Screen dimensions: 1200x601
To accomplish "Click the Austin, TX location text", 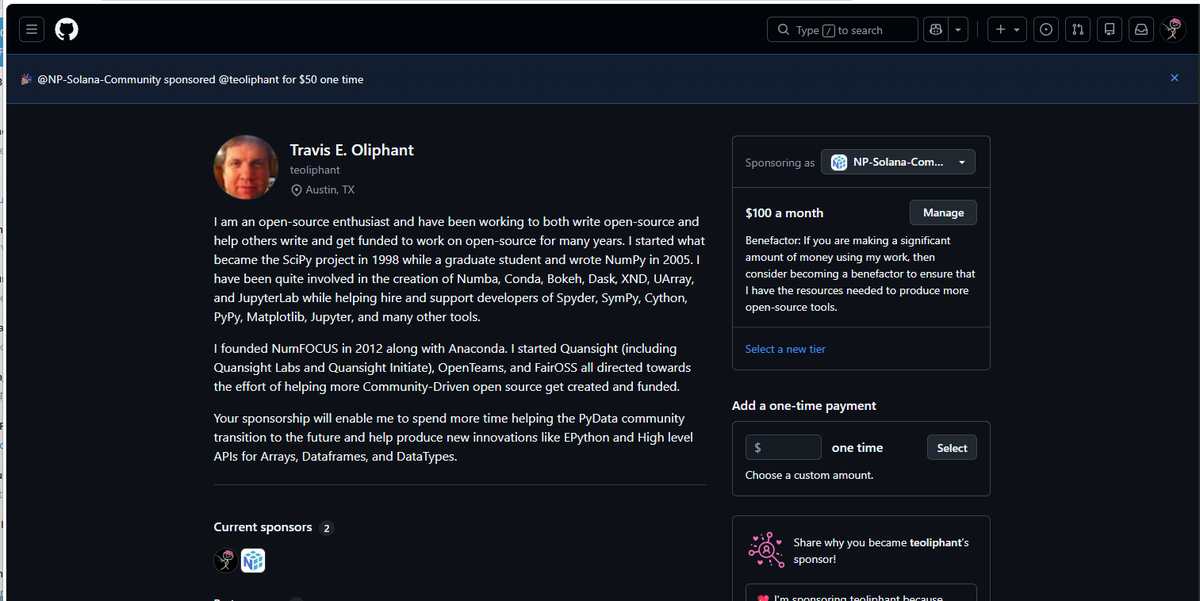I will point(330,190).
